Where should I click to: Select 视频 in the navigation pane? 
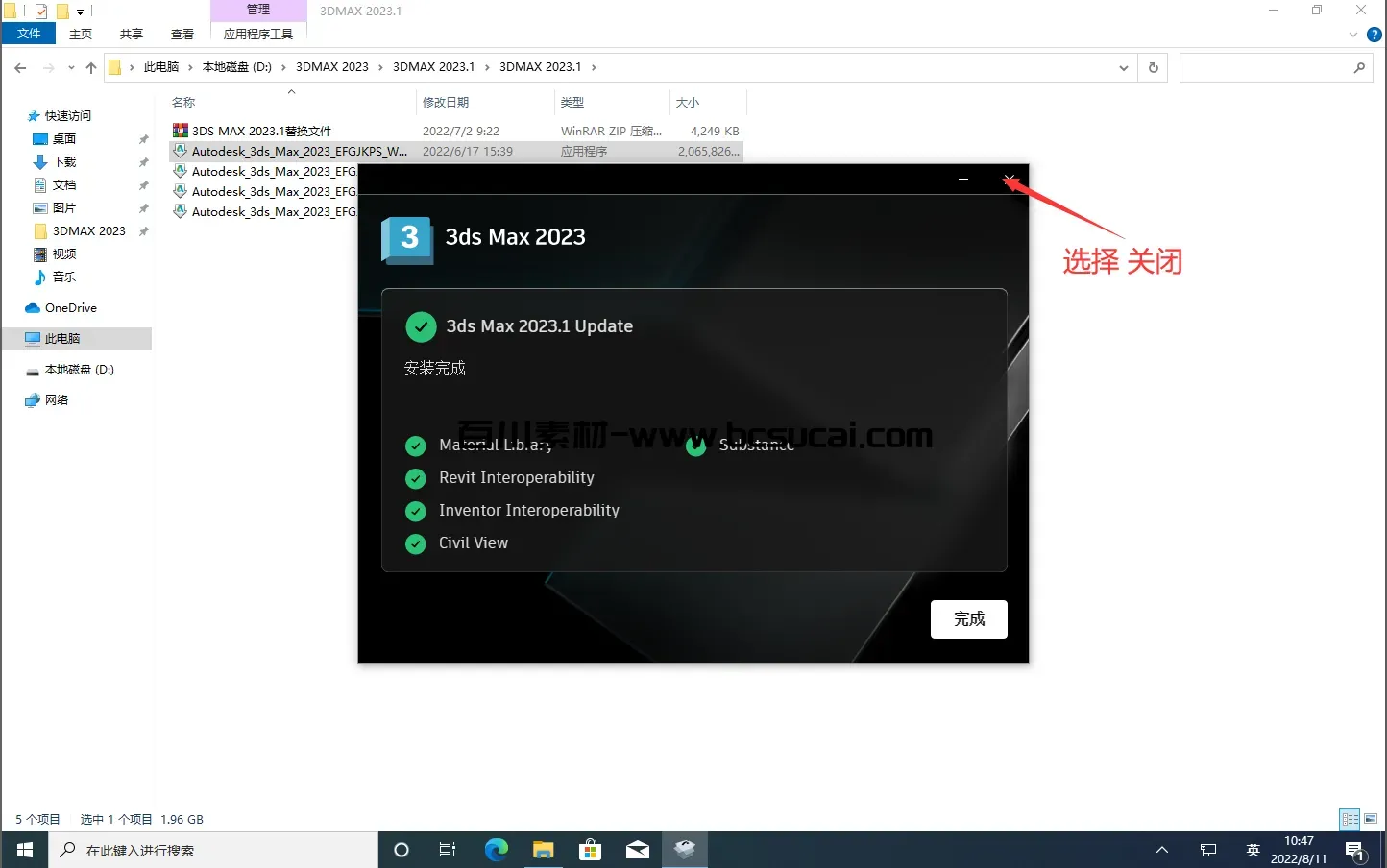(x=64, y=253)
